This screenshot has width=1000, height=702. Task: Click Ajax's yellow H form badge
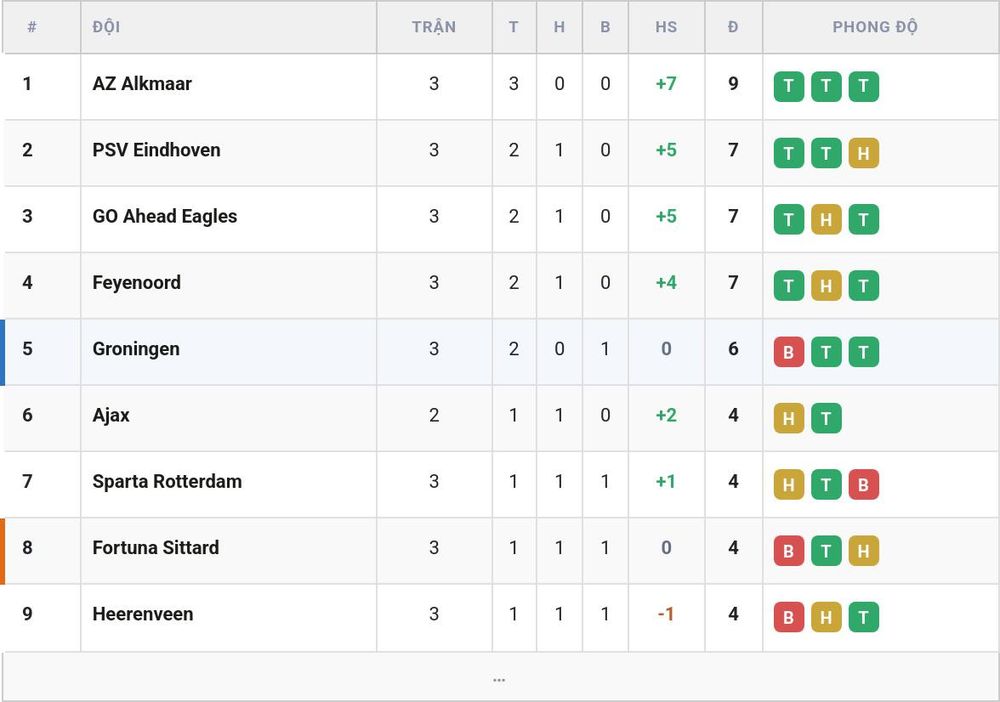point(788,418)
